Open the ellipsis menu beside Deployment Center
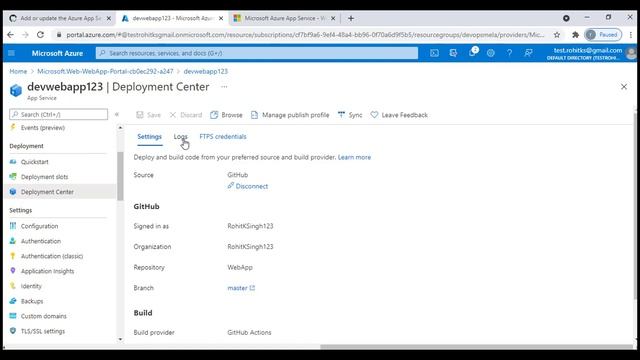Screen dimensions: 640x360 pyautogui.click(x=224, y=87)
